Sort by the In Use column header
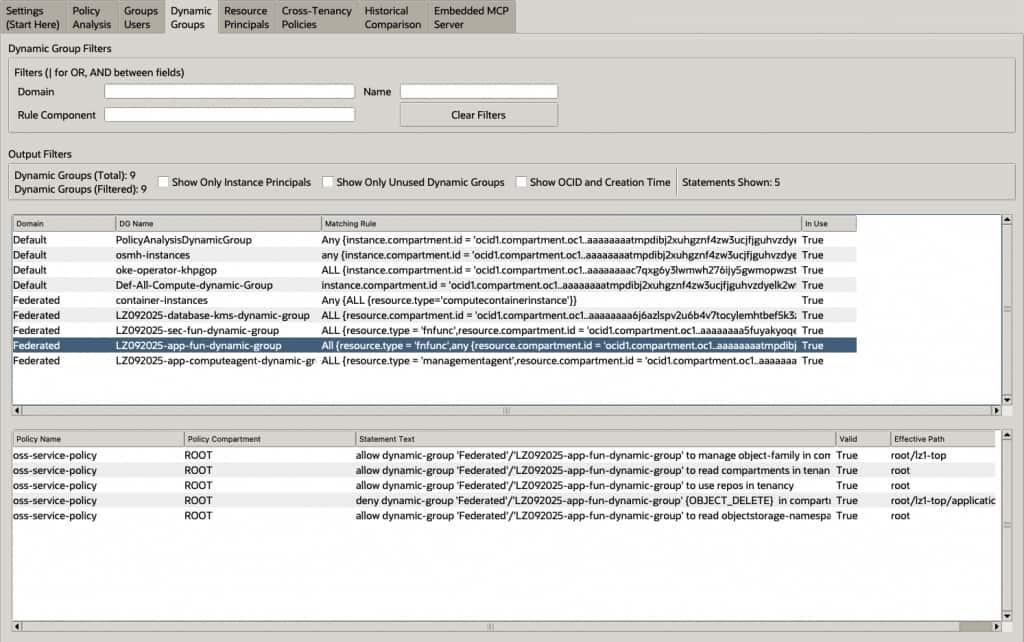 click(x=829, y=223)
